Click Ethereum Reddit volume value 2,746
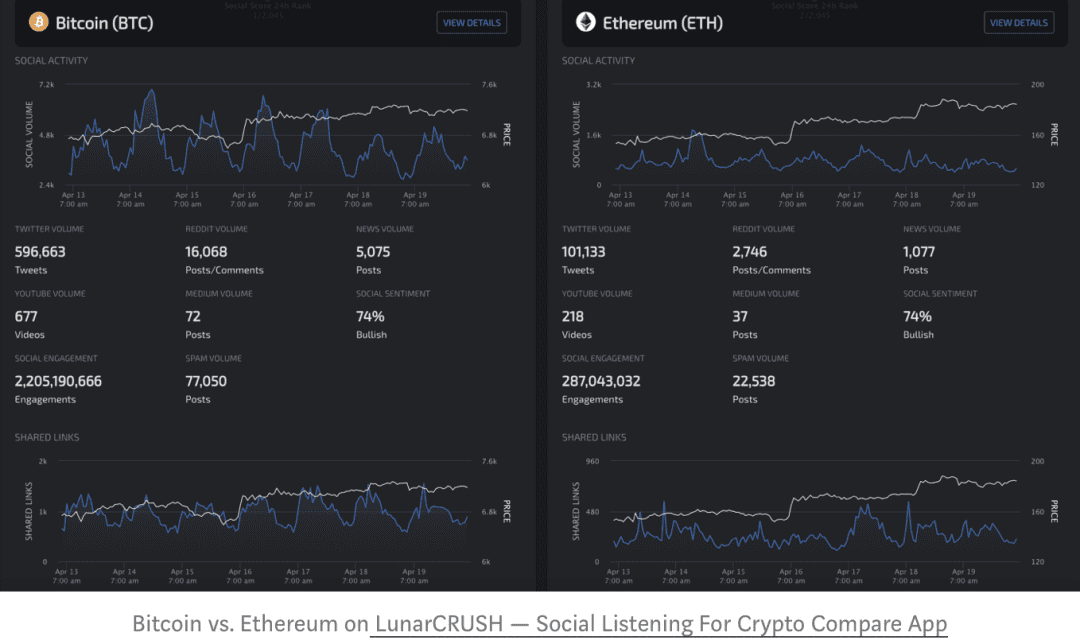This screenshot has width=1080, height=644. pos(749,252)
